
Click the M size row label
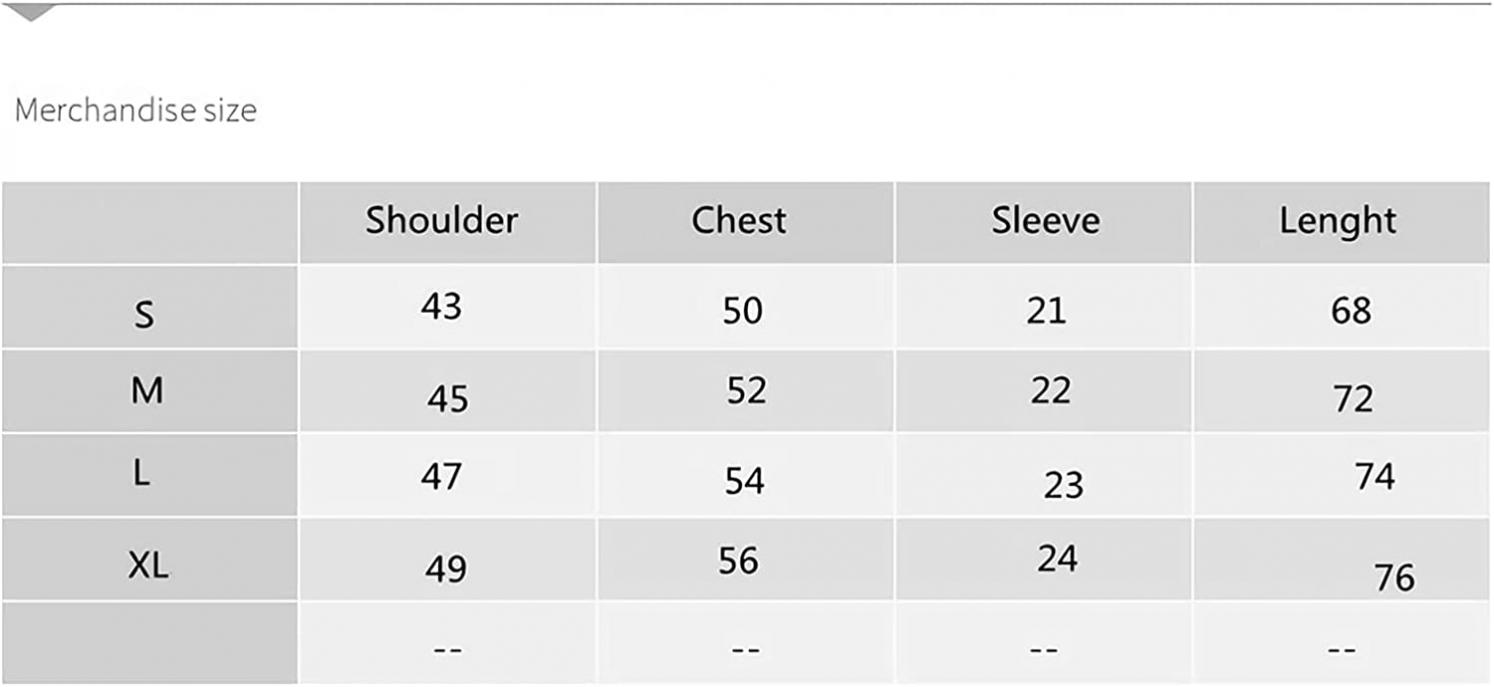click(x=147, y=391)
